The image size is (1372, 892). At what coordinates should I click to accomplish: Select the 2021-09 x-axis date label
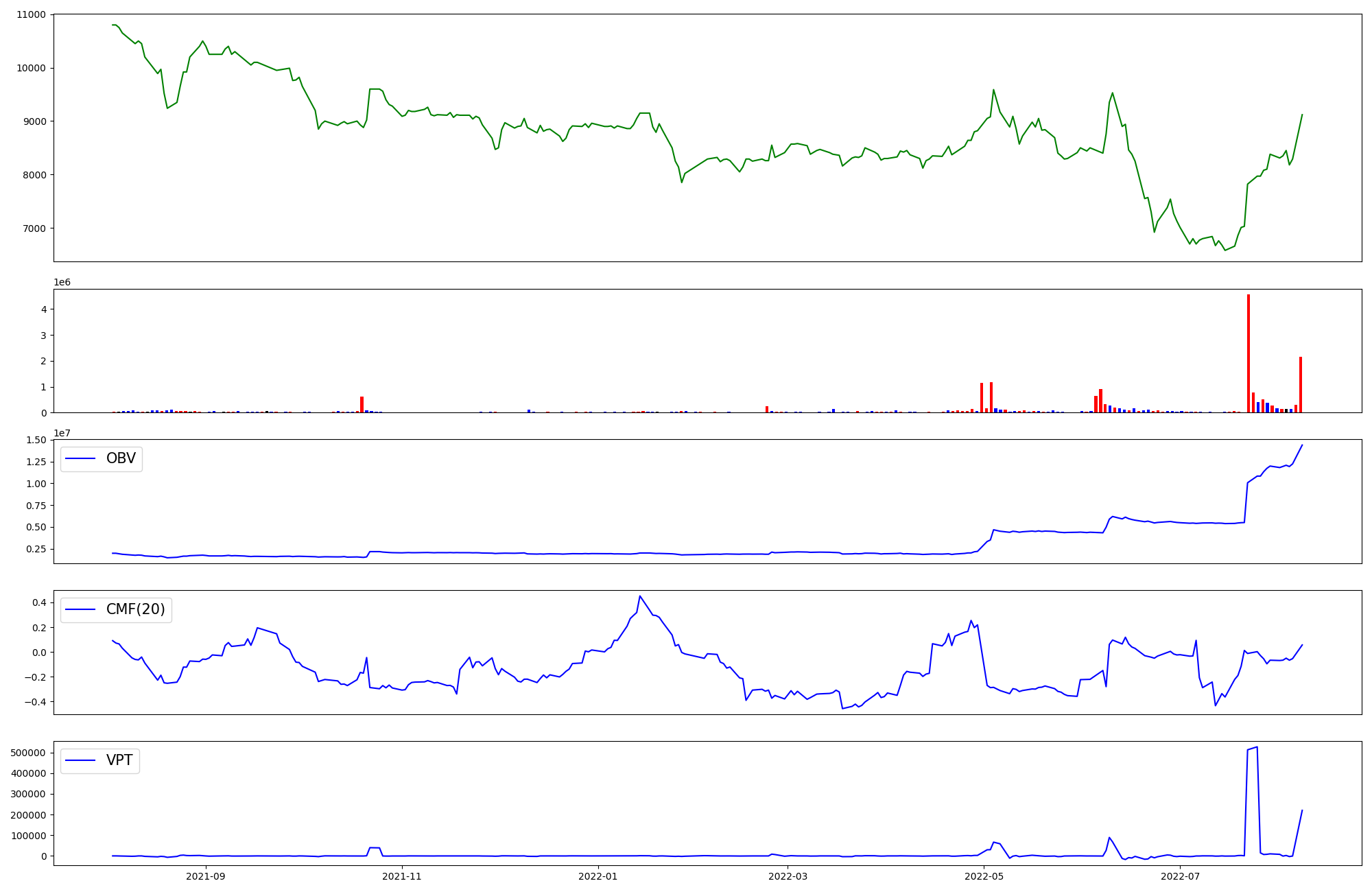tap(205, 876)
